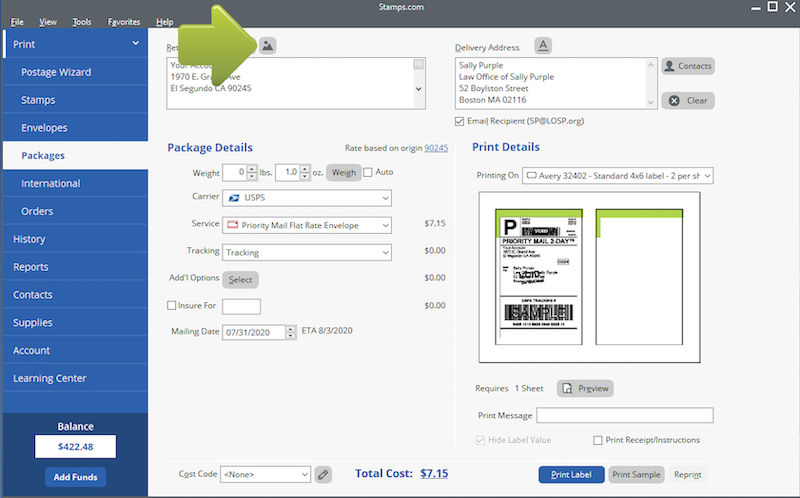Click the return address image icon button

coord(268,46)
